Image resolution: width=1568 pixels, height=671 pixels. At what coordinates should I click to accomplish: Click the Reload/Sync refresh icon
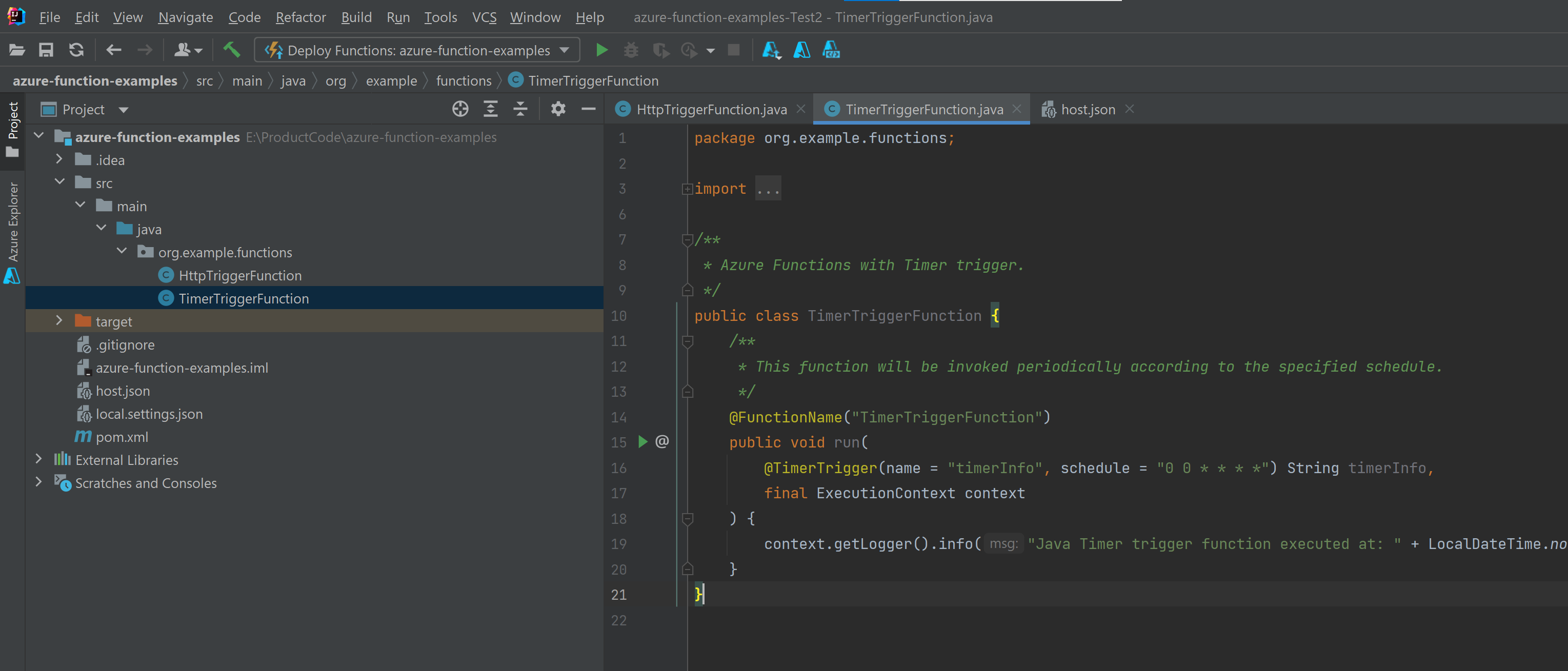(76, 50)
